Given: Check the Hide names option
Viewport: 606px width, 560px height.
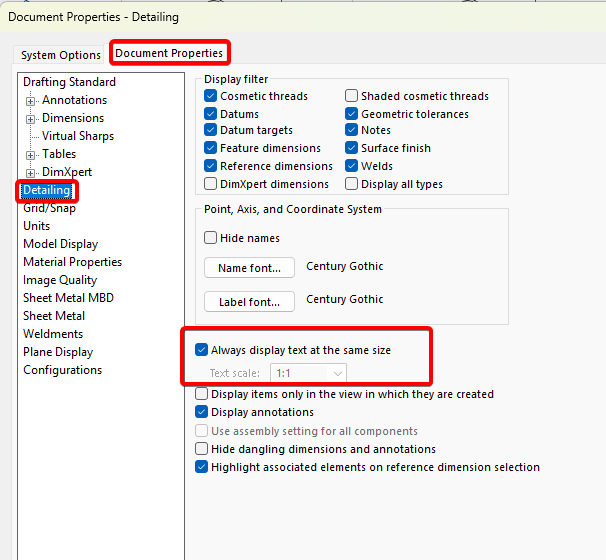Looking at the screenshot, I should click(210, 238).
